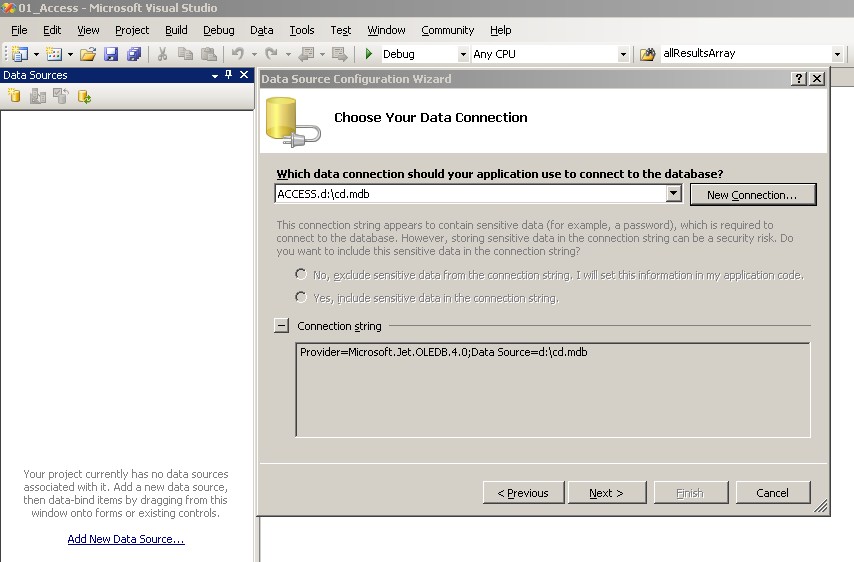Click the Redo arrow icon
Image resolution: width=854 pixels, height=562 pixels.
271,53
